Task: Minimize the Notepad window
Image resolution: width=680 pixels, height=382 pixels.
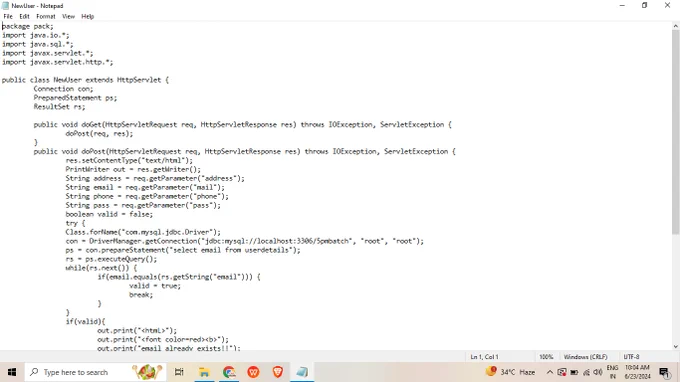Action: tap(622, 6)
